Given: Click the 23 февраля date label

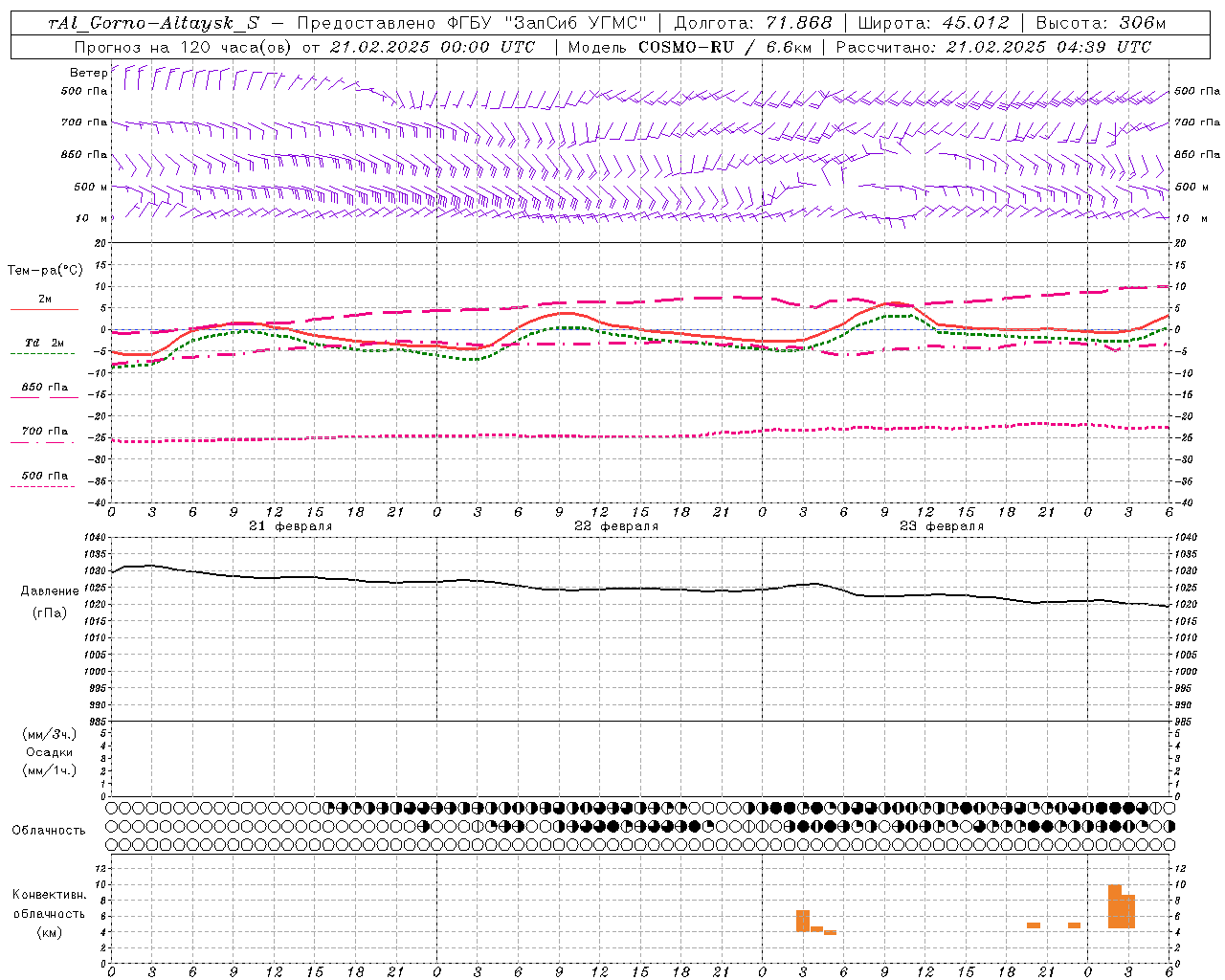Looking at the screenshot, I should pos(942,526).
